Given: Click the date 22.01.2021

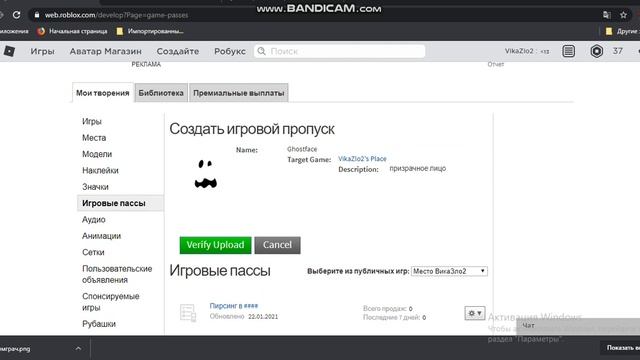Looking at the screenshot, I should [263, 316].
